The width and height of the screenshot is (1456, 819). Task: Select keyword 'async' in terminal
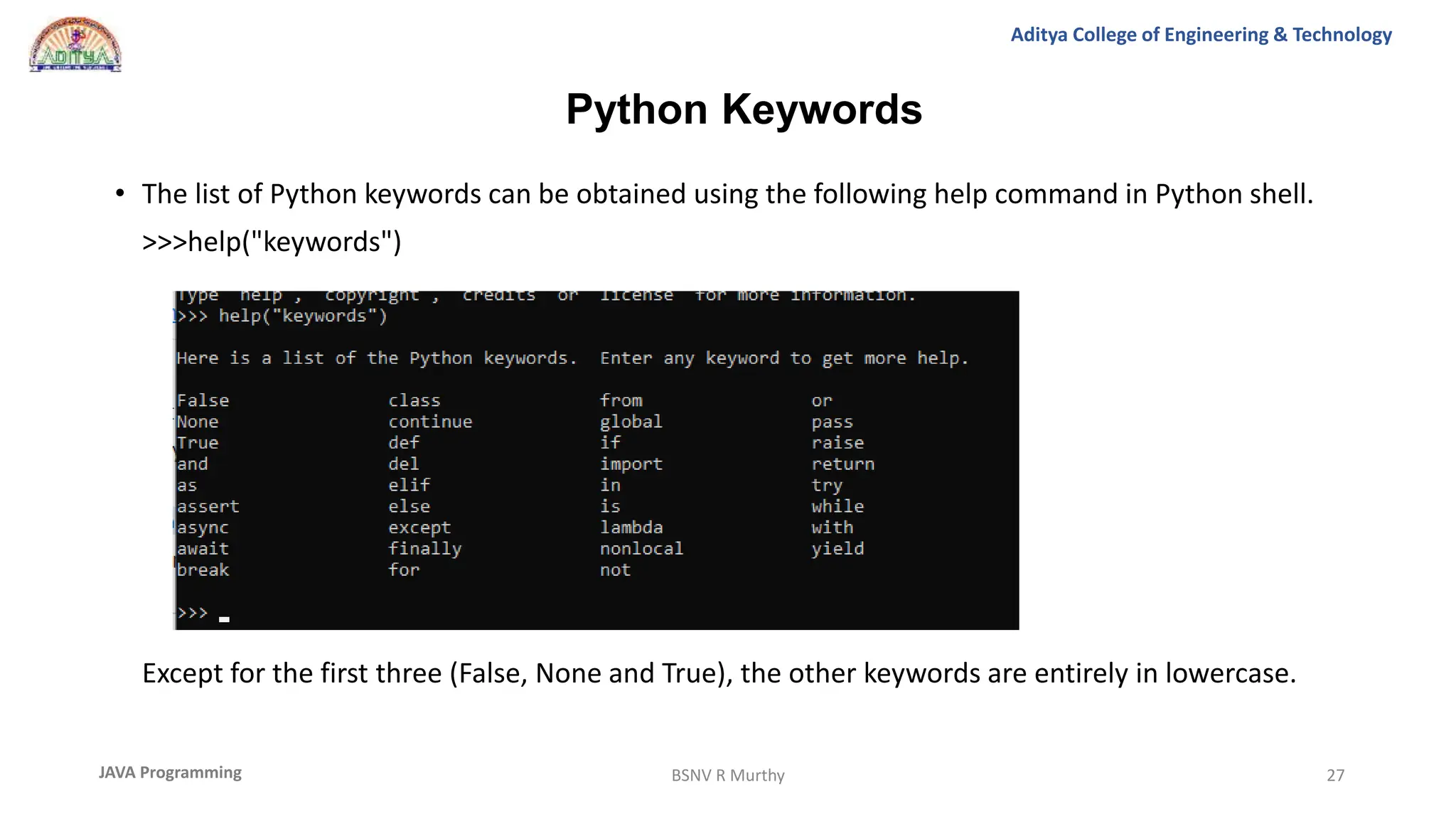pyautogui.click(x=203, y=528)
